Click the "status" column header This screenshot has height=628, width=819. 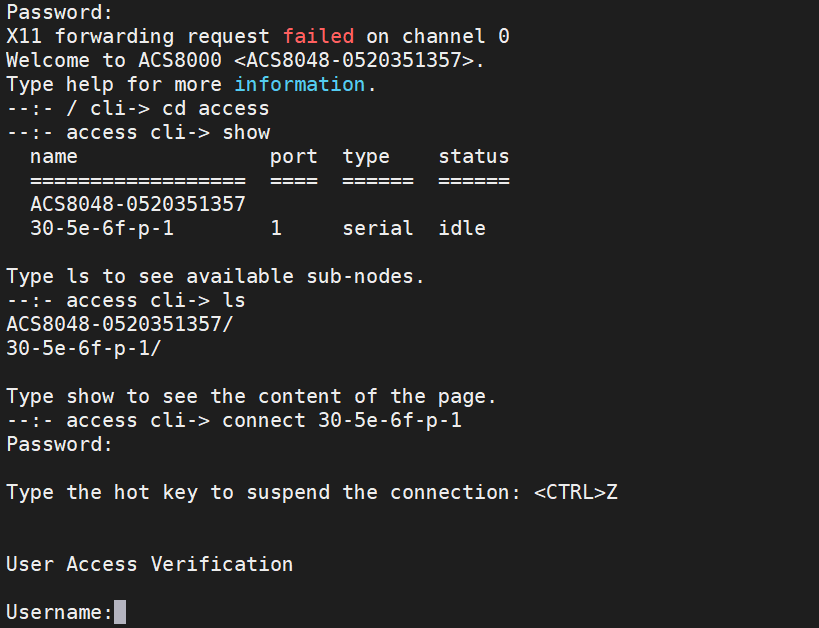point(474,156)
